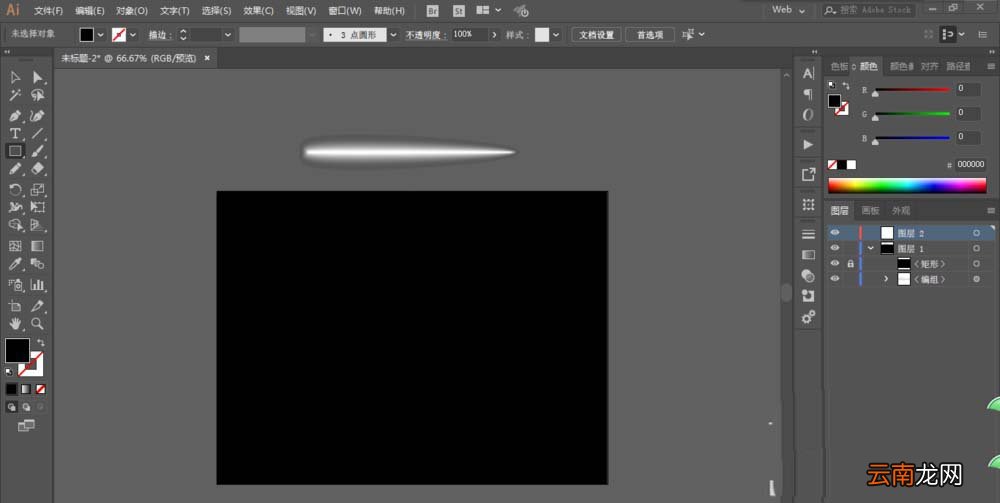Select the Free Transform tool
Image resolution: width=1000 pixels, height=503 pixels.
(38, 207)
